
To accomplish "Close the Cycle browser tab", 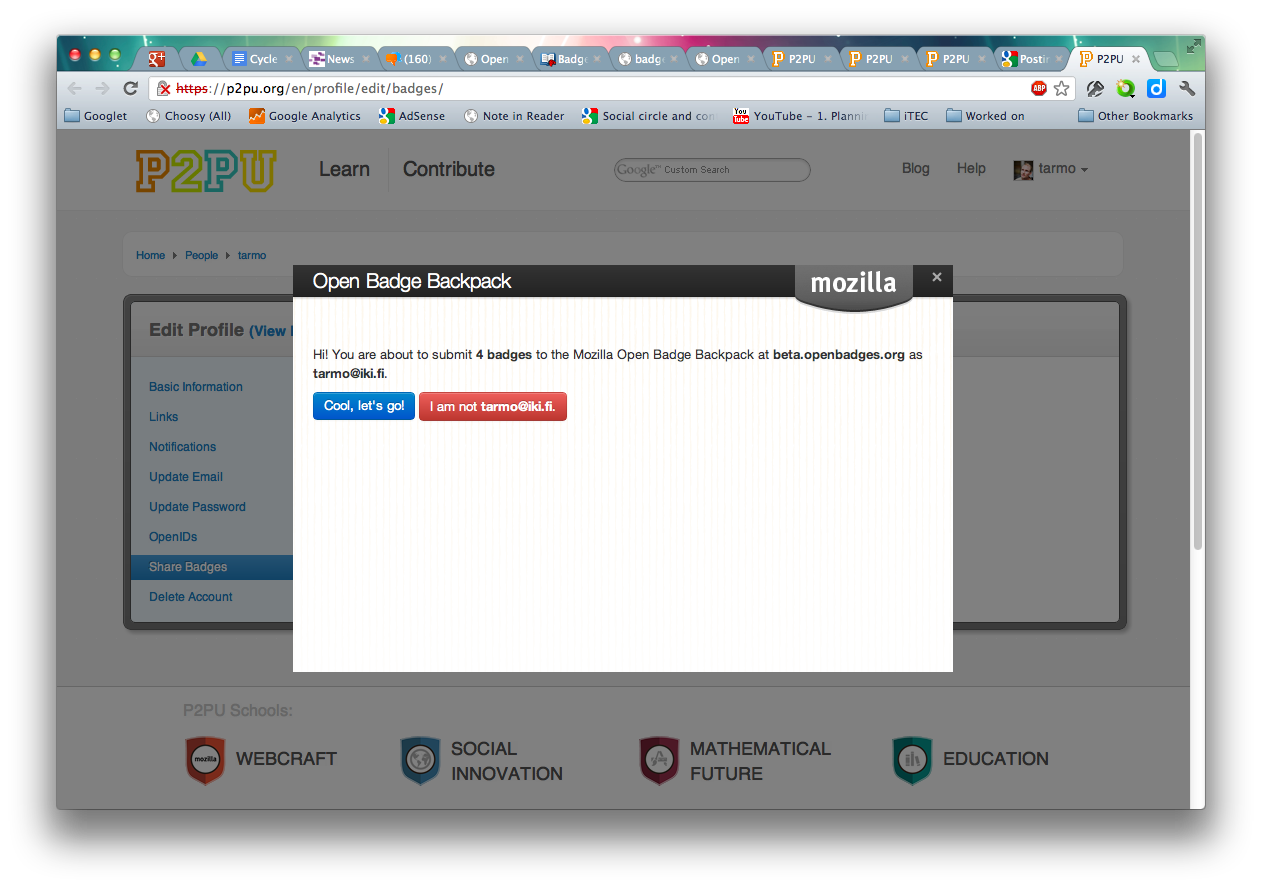I will coord(289,59).
